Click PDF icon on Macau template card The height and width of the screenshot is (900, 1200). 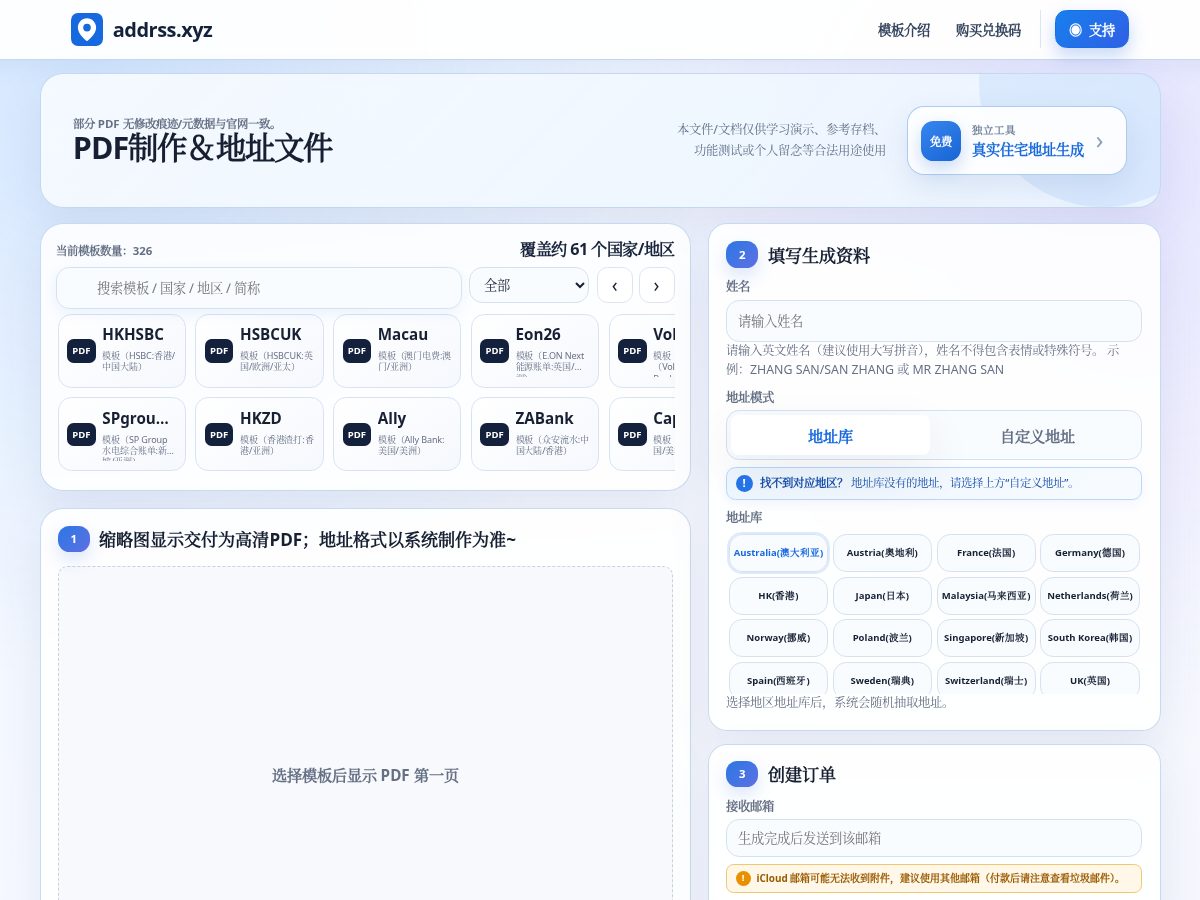357,351
